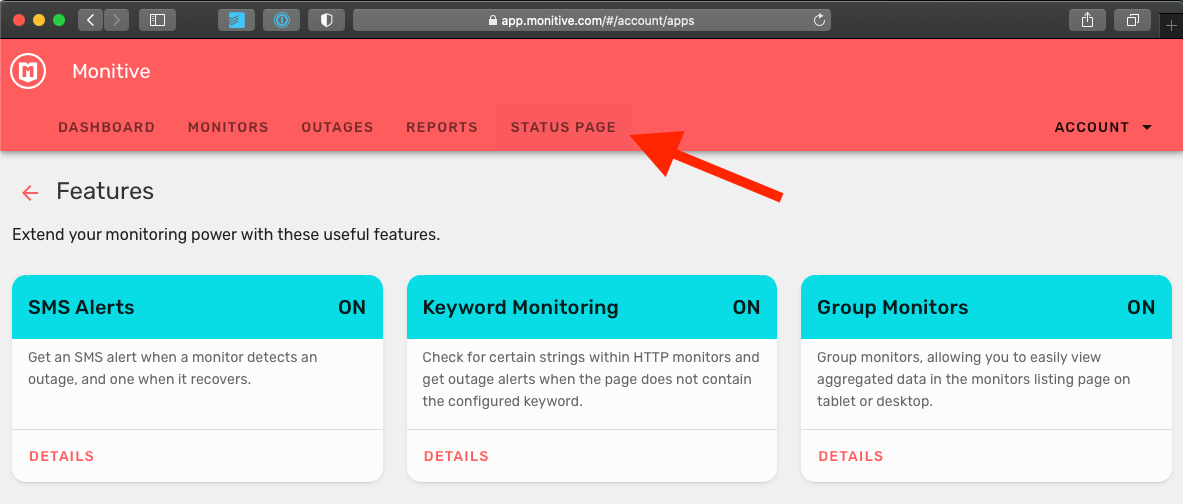
Task: Open Details for Group Monitors
Action: 851,456
